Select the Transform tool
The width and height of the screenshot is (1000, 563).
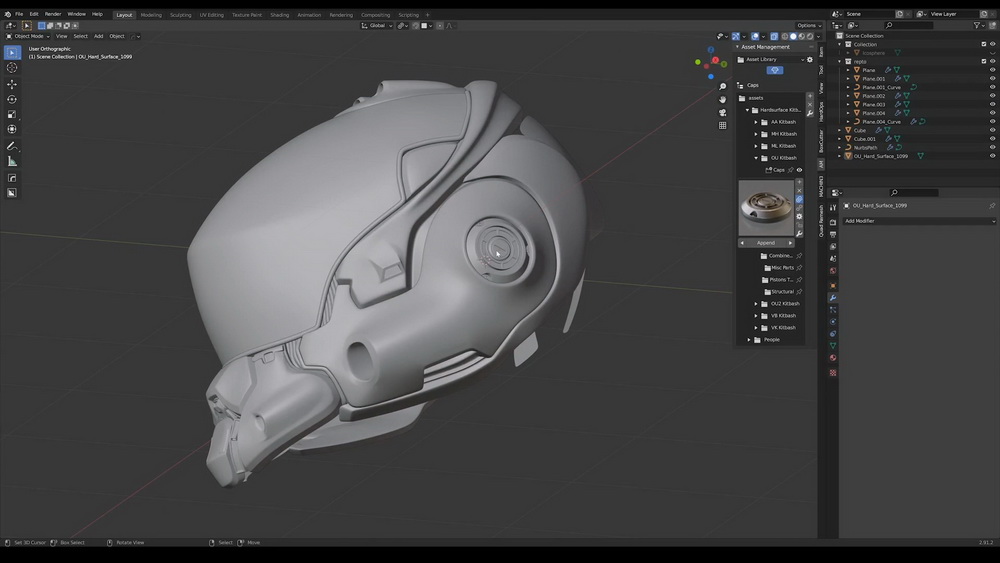click(x=12, y=129)
